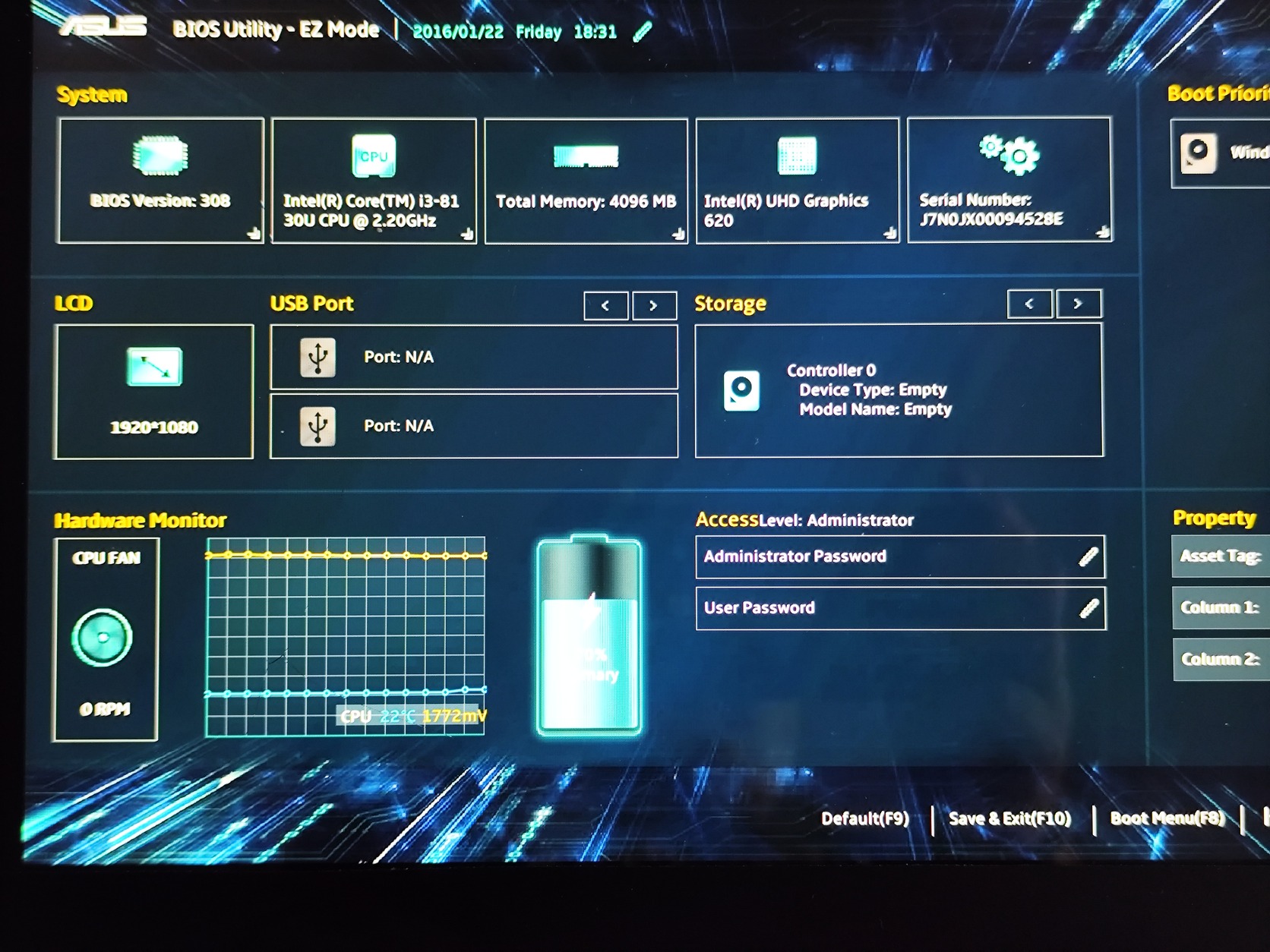The height and width of the screenshot is (952, 1270).
Task: Click the Hardware Monitor heading
Action: [x=141, y=520]
